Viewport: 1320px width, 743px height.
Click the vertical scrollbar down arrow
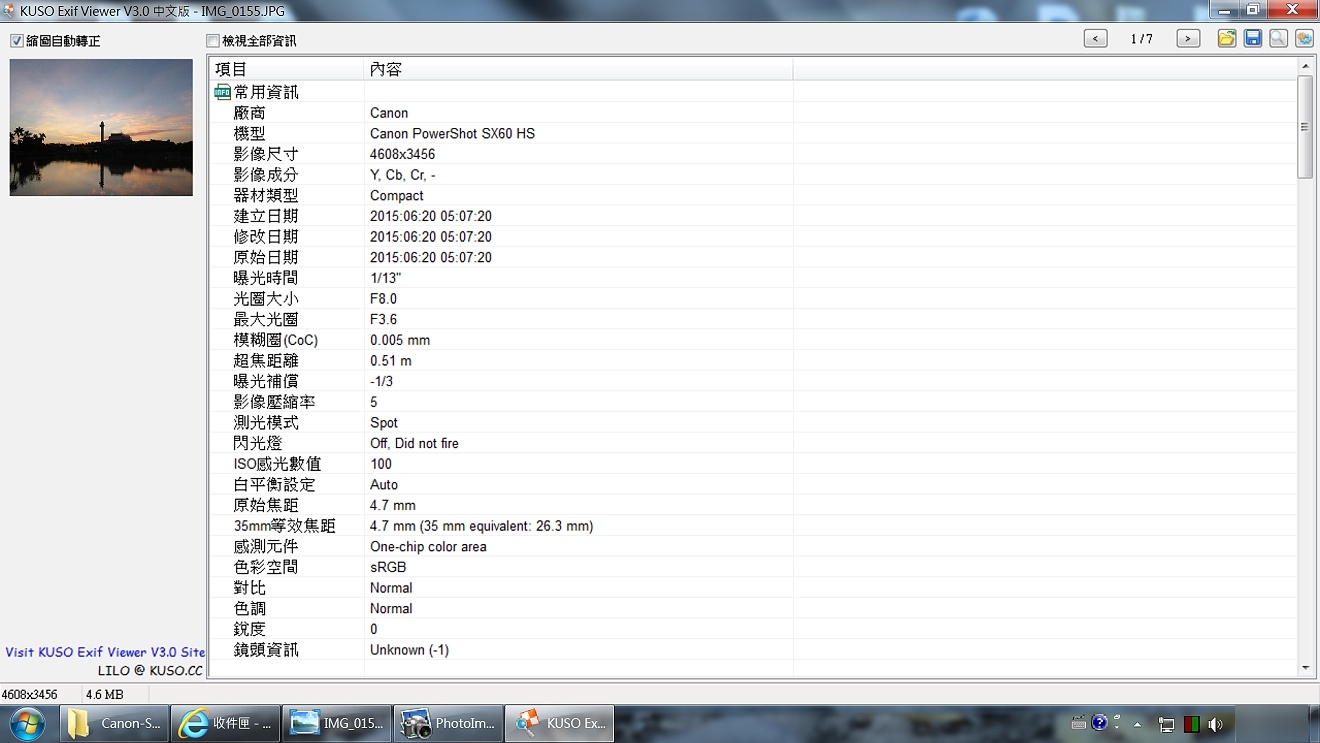pos(1305,668)
